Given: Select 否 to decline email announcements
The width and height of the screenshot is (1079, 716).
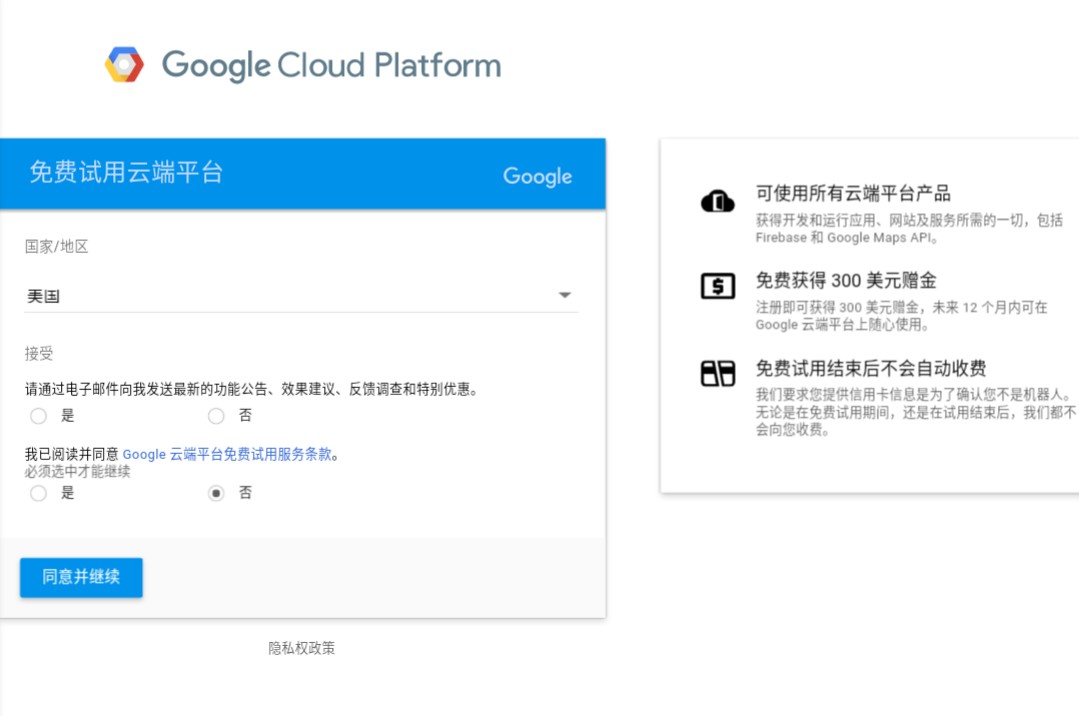Looking at the screenshot, I should pos(216,416).
